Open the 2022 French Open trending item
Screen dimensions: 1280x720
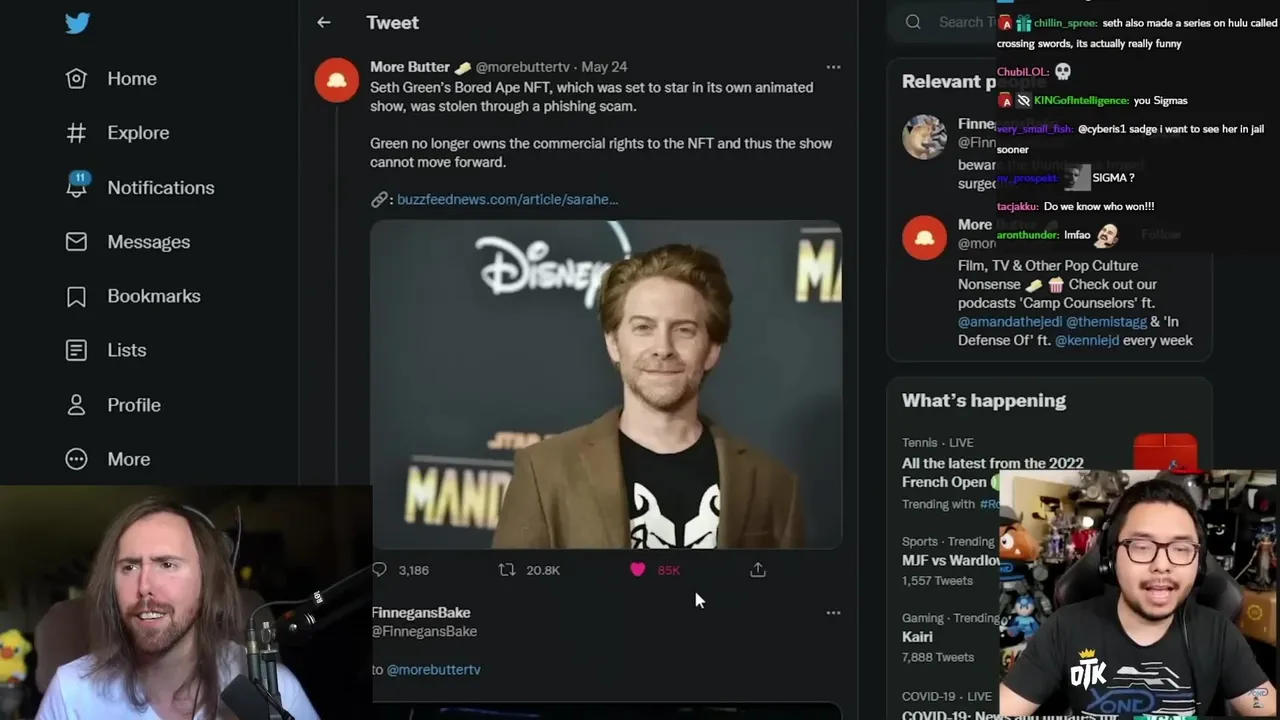tap(992, 472)
